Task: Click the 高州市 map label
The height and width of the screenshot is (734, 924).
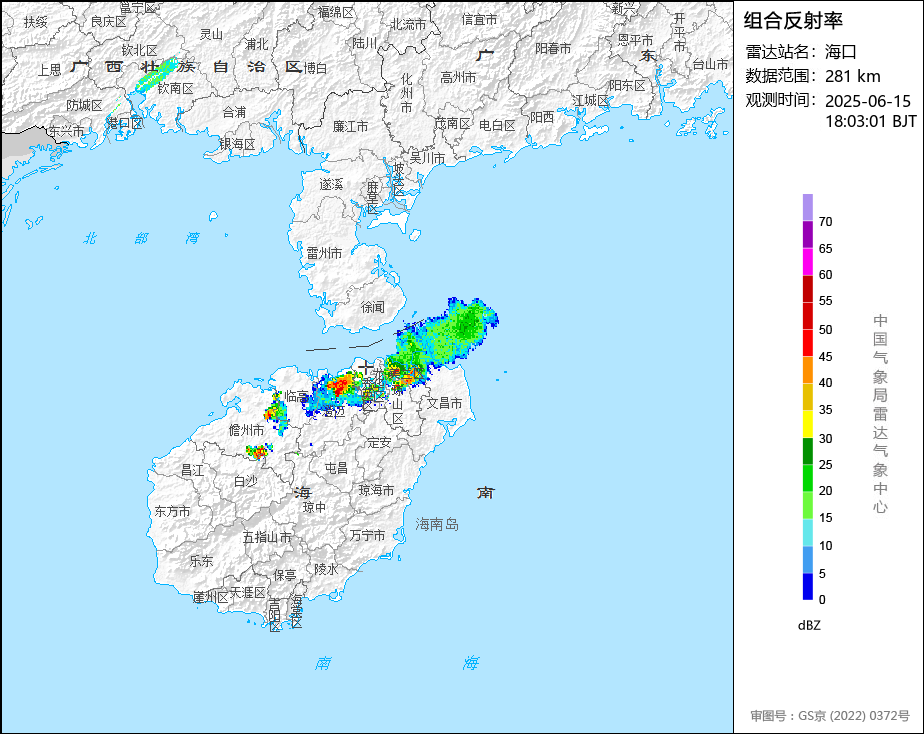Action: pos(458,77)
